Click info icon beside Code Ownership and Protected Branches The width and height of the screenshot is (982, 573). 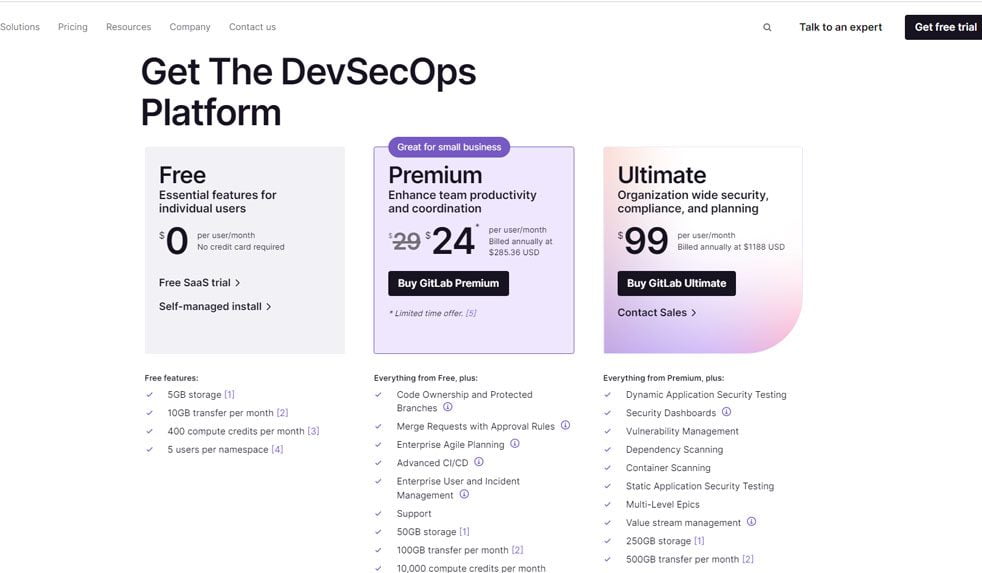point(447,408)
